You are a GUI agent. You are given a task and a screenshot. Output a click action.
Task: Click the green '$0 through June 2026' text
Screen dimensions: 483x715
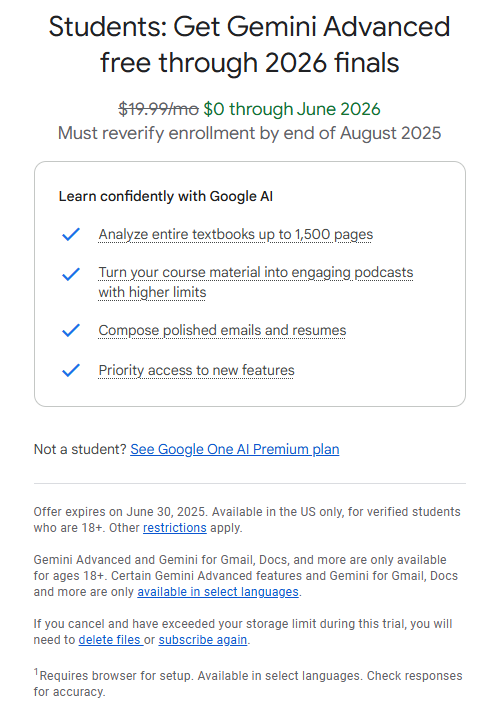(292, 109)
